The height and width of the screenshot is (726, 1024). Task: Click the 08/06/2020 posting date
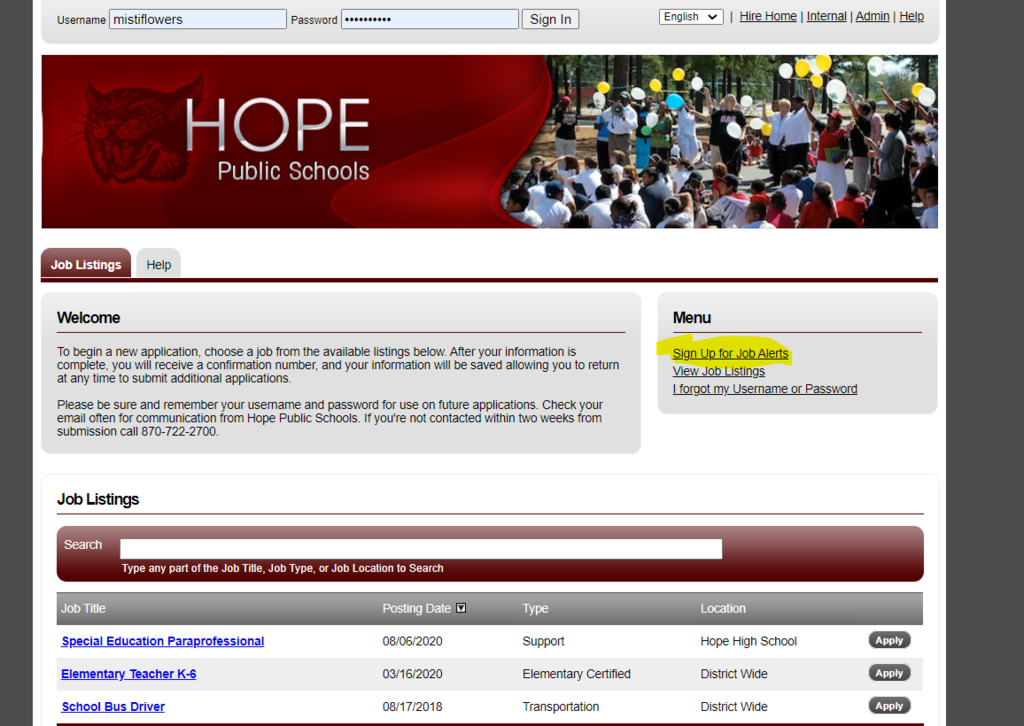click(412, 641)
